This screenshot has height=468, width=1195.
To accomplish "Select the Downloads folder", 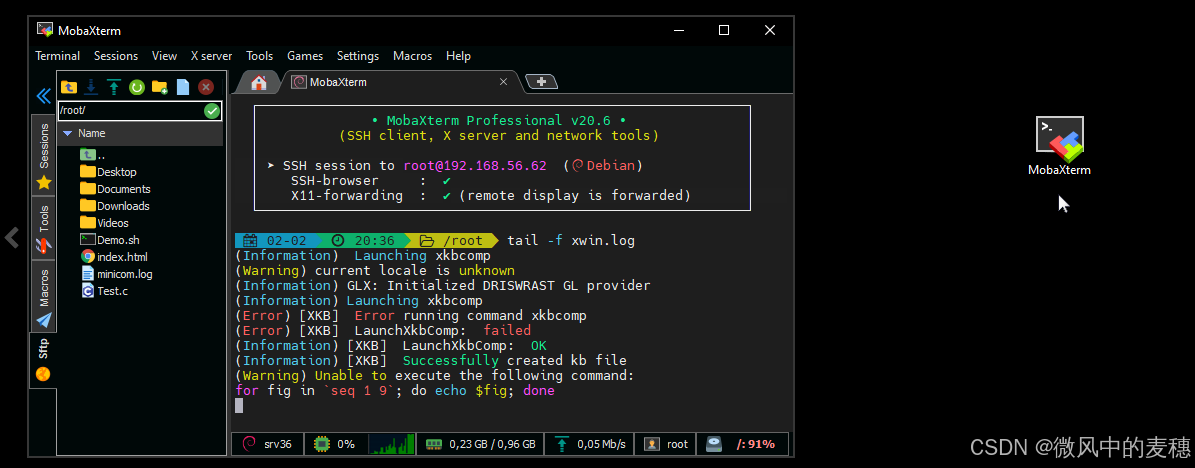I will tap(114, 206).
